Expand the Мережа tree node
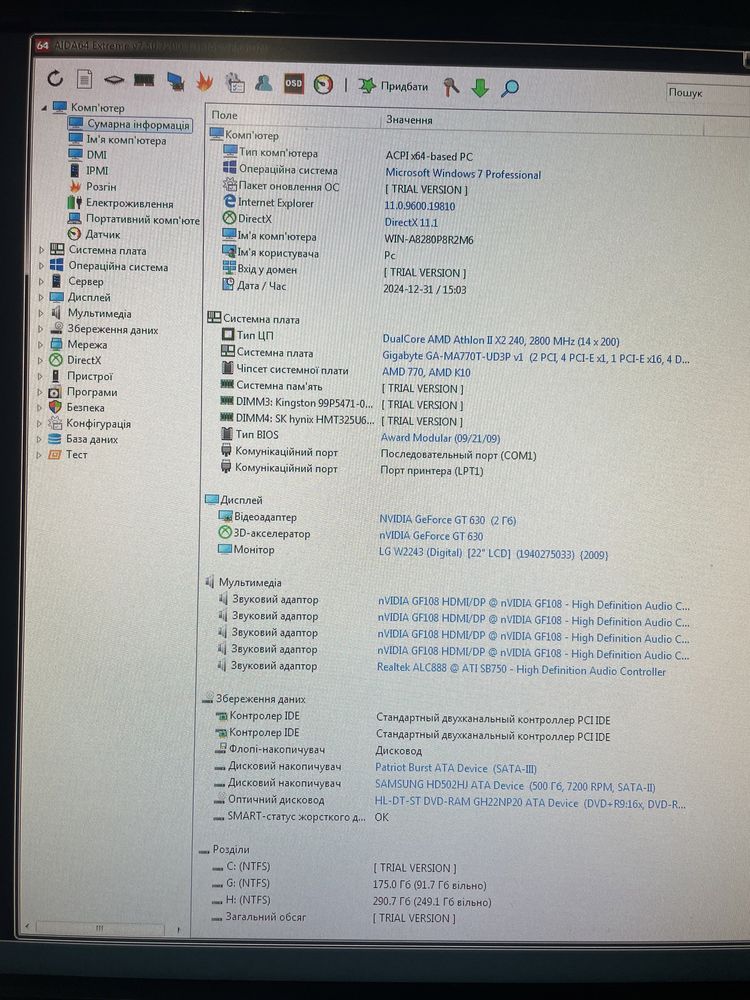This screenshot has width=750, height=1000. tap(41, 344)
